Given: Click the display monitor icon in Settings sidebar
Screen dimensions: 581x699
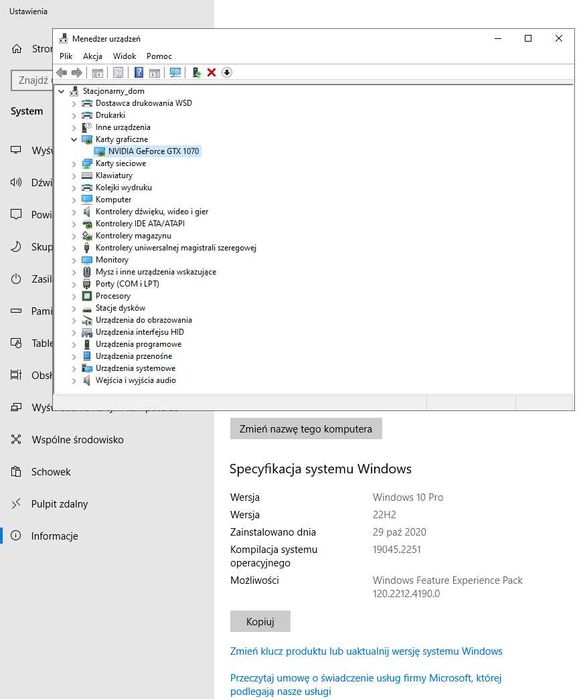Looking at the screenshot, I should 16,150.
